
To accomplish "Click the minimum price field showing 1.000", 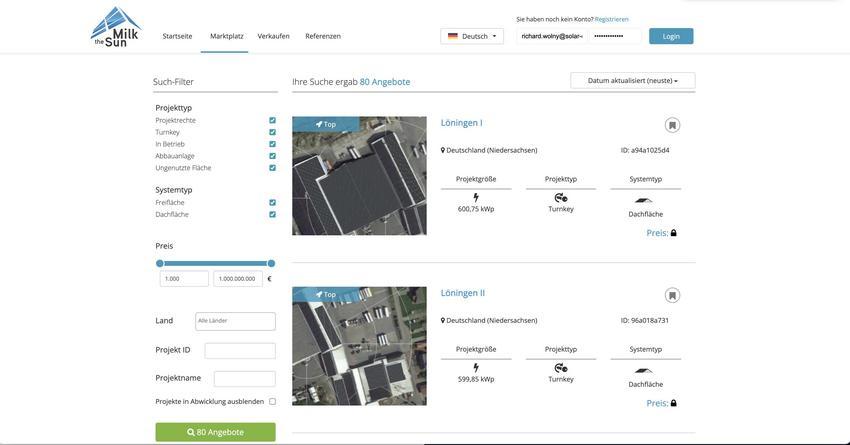I will (x=184, y=279).
